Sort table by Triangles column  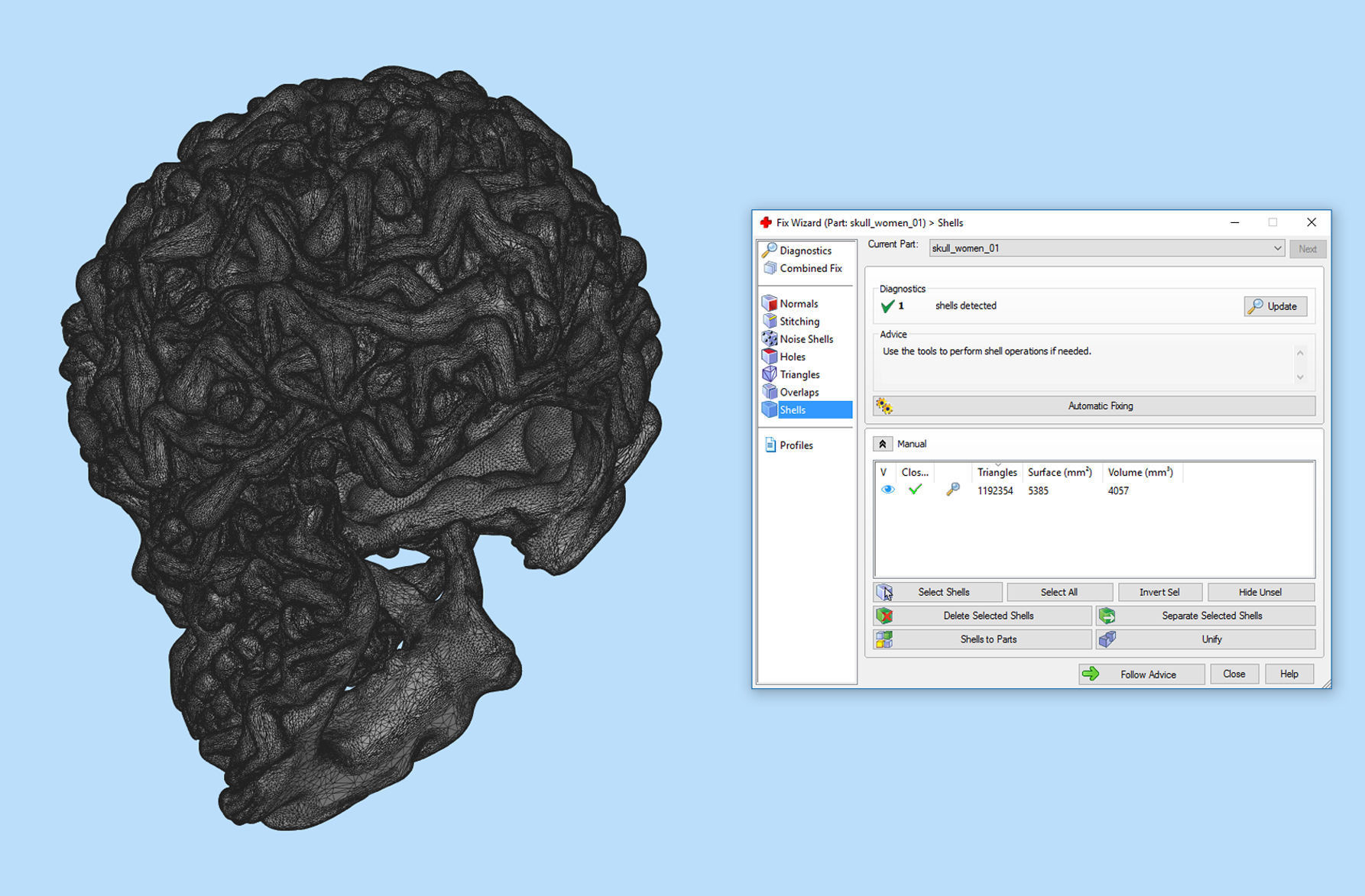997,472
